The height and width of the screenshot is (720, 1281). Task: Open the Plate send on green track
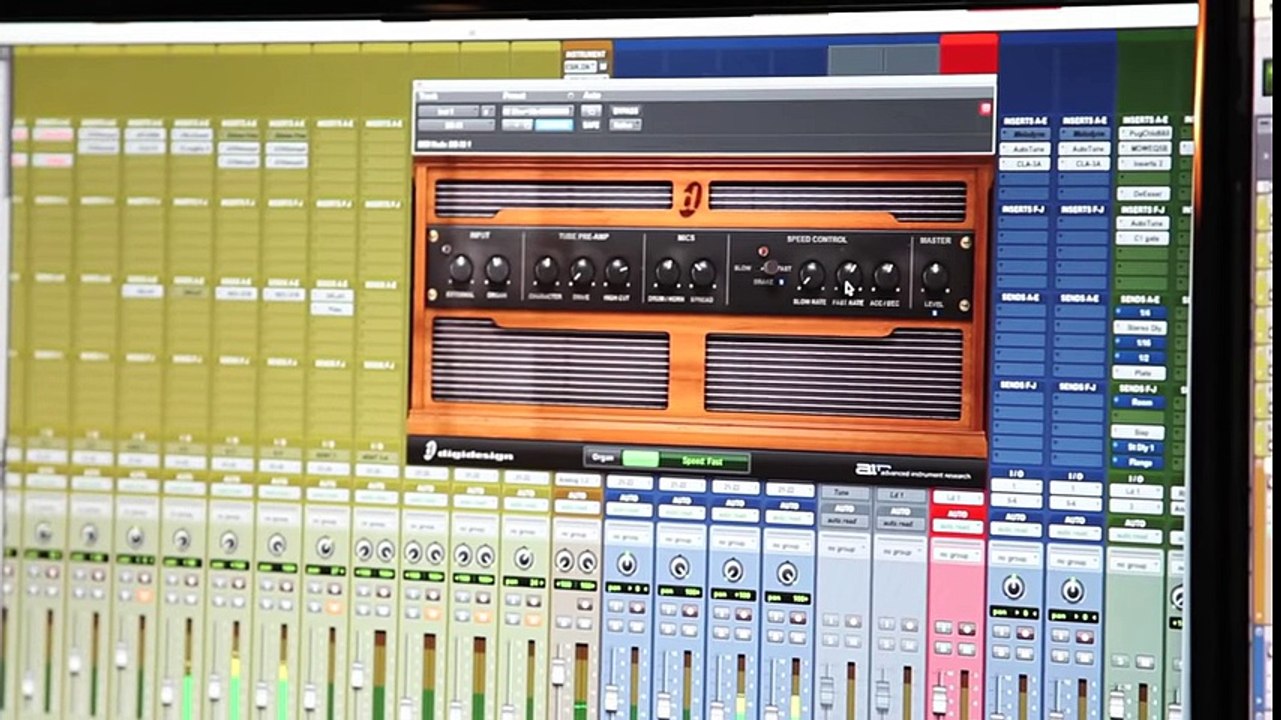click(x=1138, y=372)
